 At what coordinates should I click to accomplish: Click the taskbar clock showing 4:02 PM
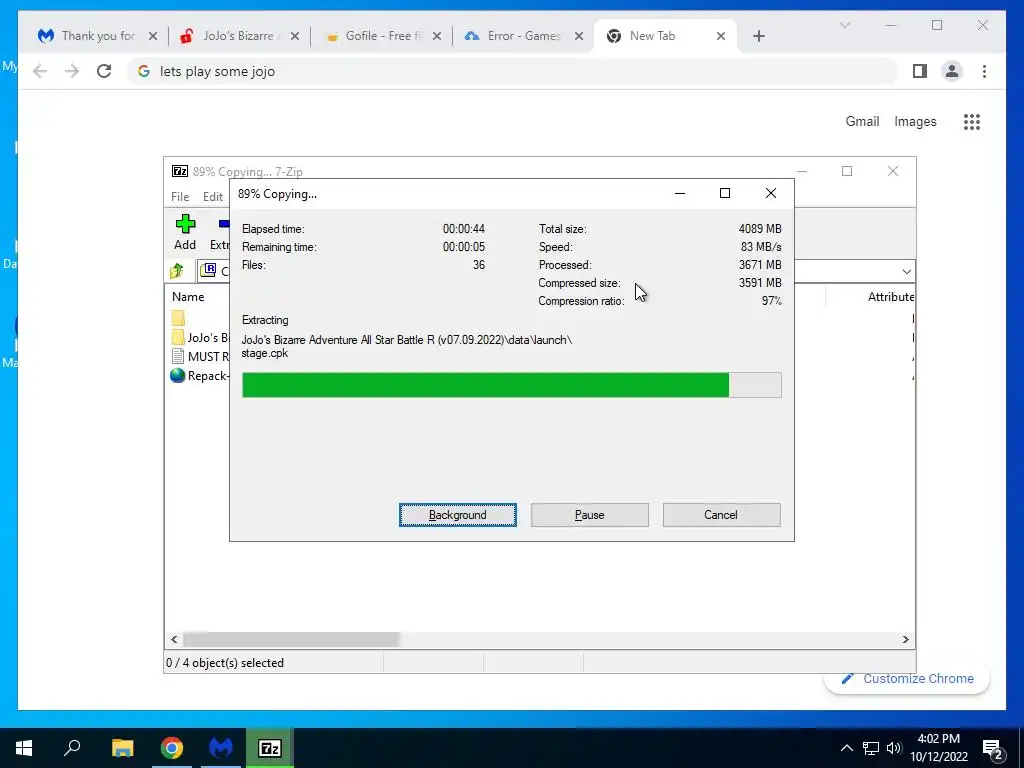(x=938, y=748)
